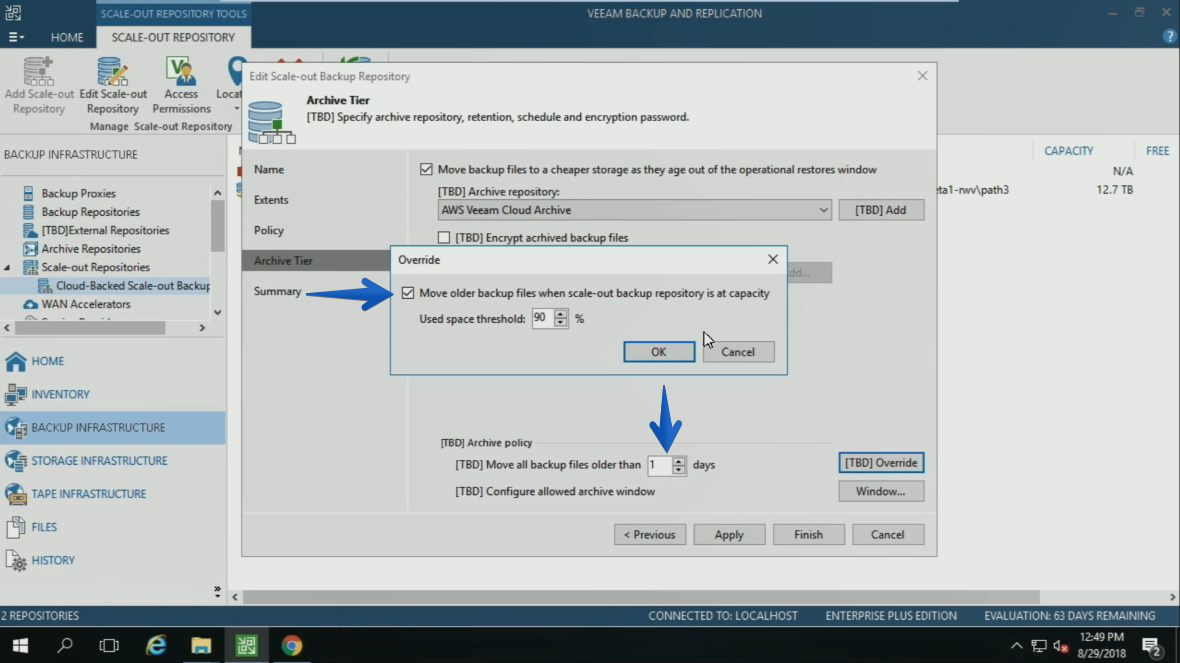Click Cancel in Override dialog
1180x663 pixels.
click(x=738, y=351)
